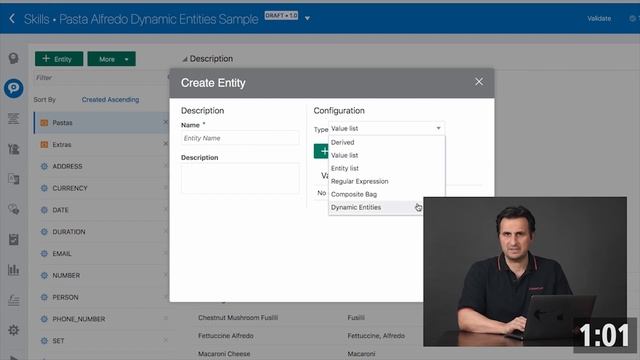Change sort order Created Ascending
The image size is (640, 360).
click(x=110, y=100)
